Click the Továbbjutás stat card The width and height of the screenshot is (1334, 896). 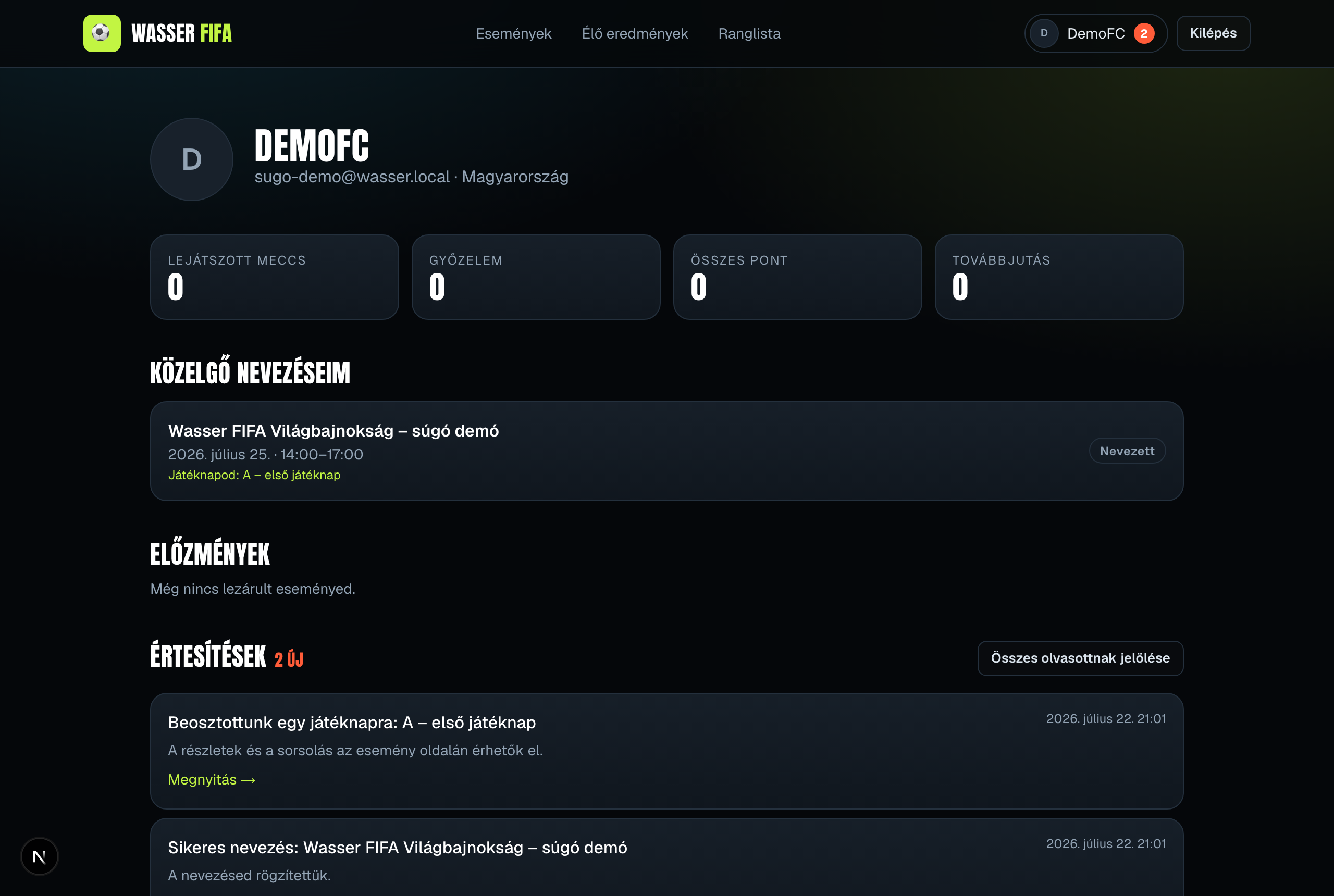coord(1058,277)
